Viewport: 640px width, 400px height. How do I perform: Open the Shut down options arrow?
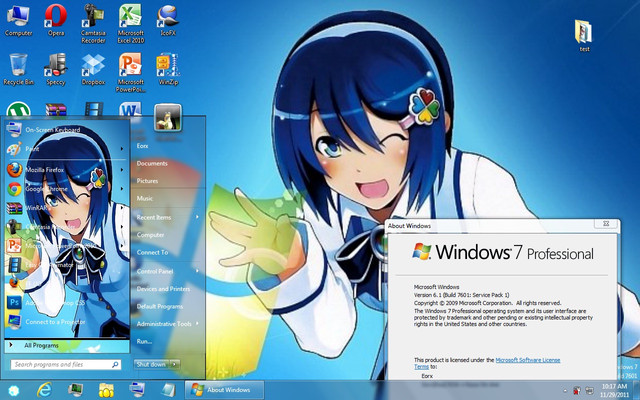[174, 364]
